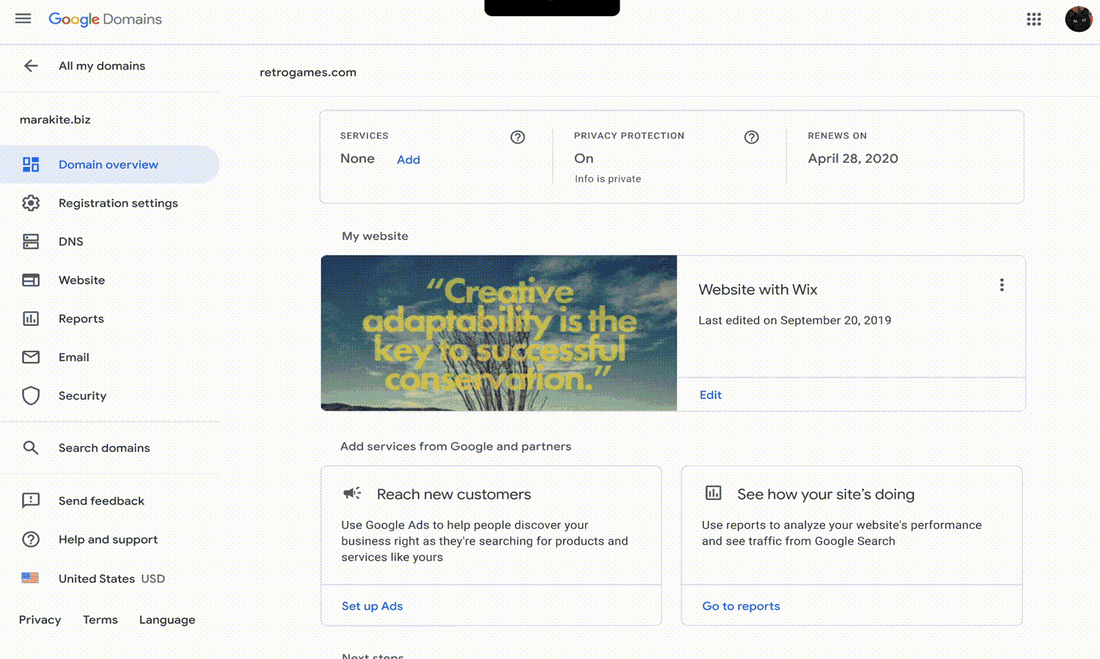Click the Google Domains logo
Image resolution: width=1100 pixels, height=659 pixels.
(x=105, y=19)
